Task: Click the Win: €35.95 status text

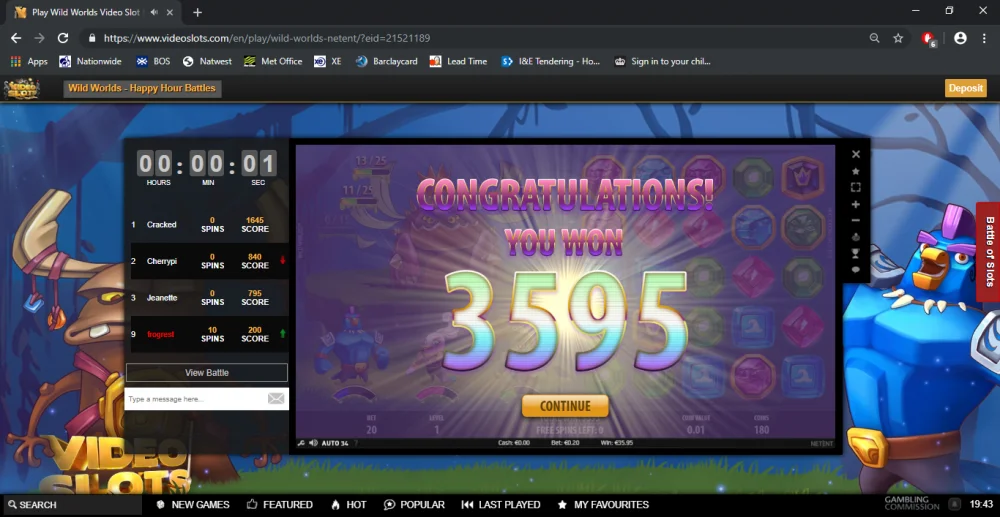Action: [619, 443]
